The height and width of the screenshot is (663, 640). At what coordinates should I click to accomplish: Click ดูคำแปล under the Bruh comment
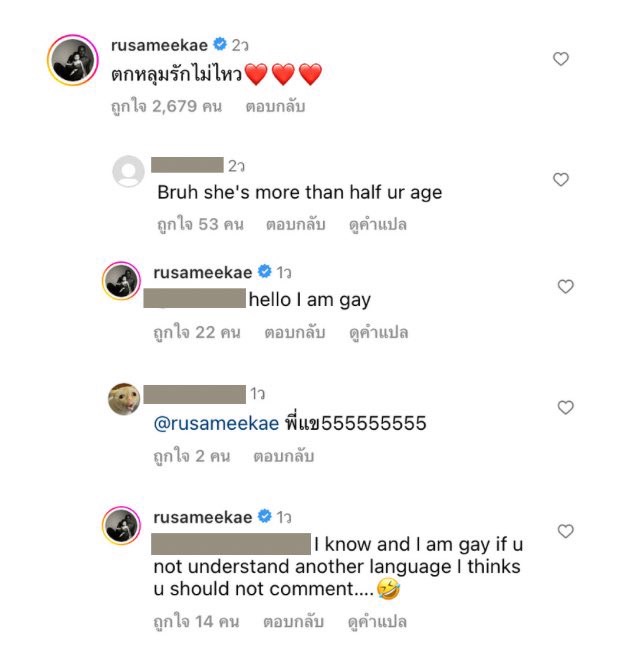(378, 225)
